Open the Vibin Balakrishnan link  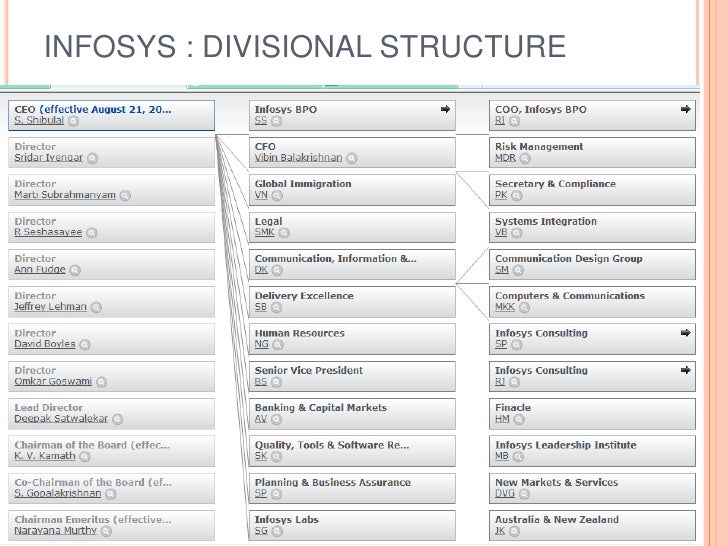298,157
